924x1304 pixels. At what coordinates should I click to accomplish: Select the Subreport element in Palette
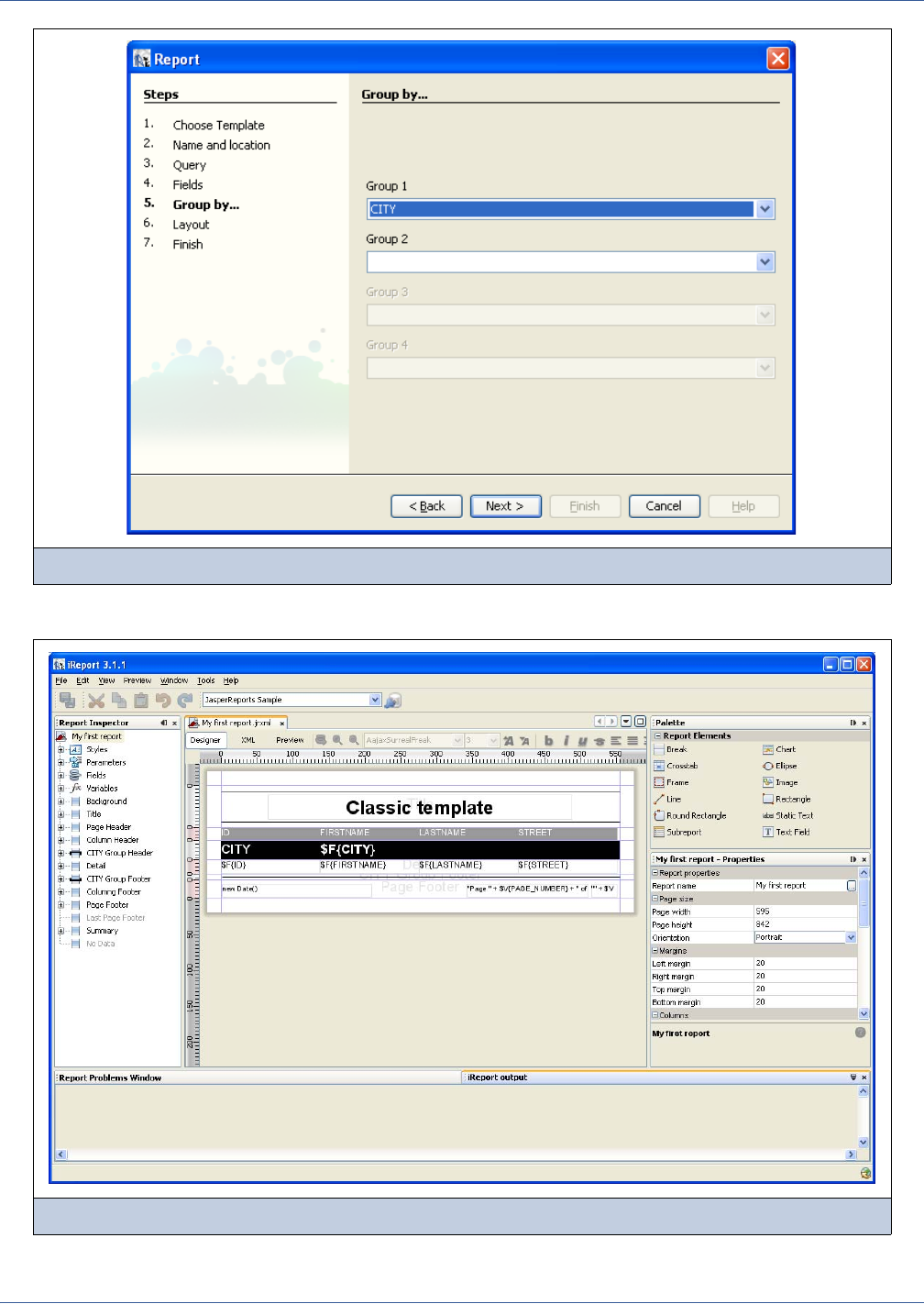pos(677,832)
